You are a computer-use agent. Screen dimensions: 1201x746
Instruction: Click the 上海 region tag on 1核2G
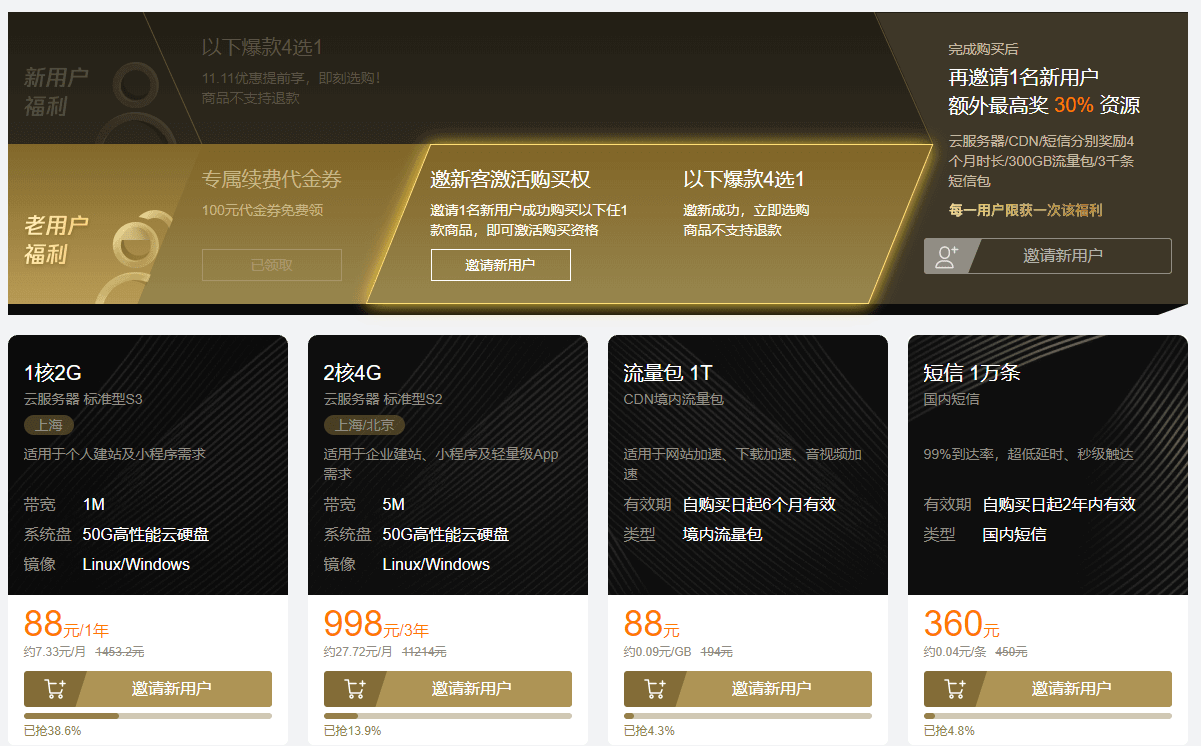[x=49, y=425]
